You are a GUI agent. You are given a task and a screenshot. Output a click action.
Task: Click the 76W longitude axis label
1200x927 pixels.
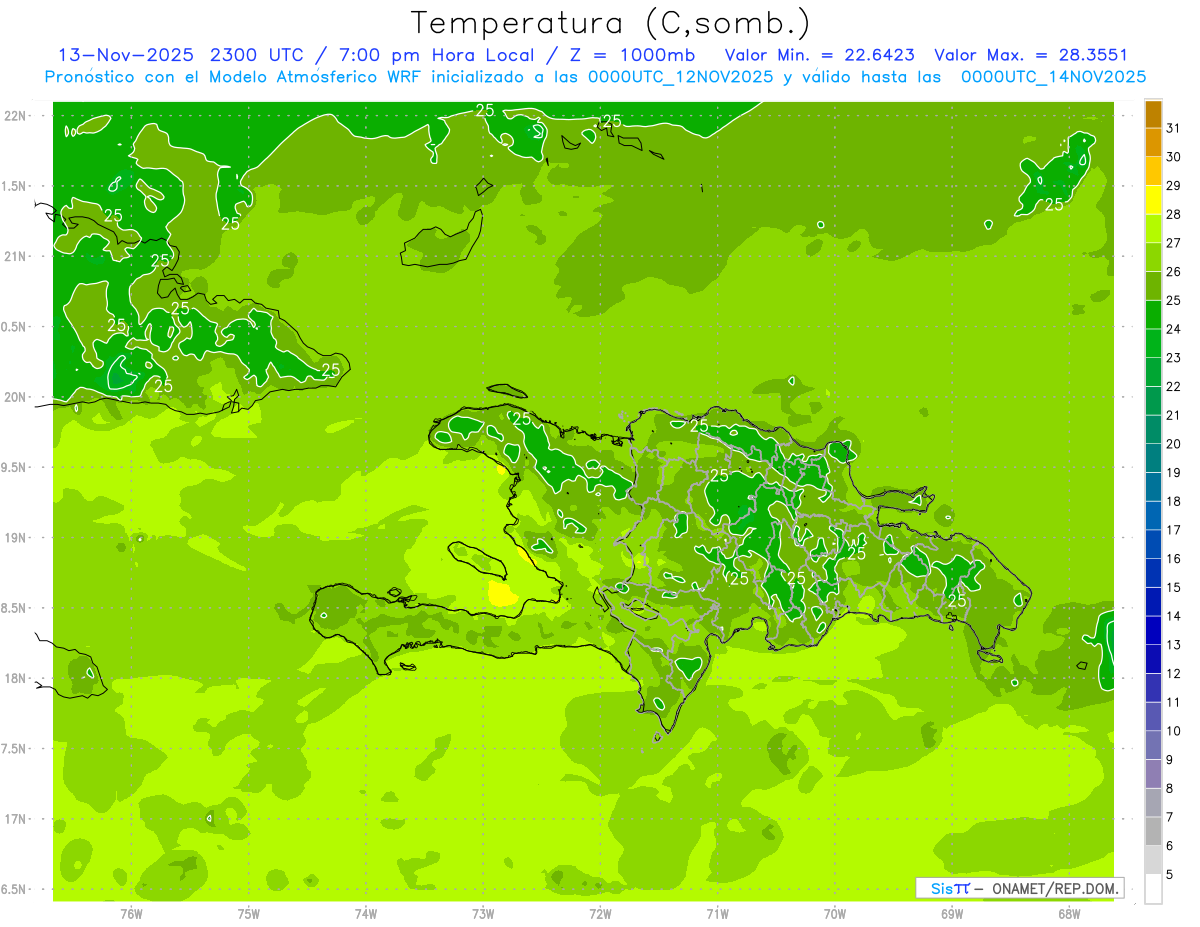click(x=131, y=913)
